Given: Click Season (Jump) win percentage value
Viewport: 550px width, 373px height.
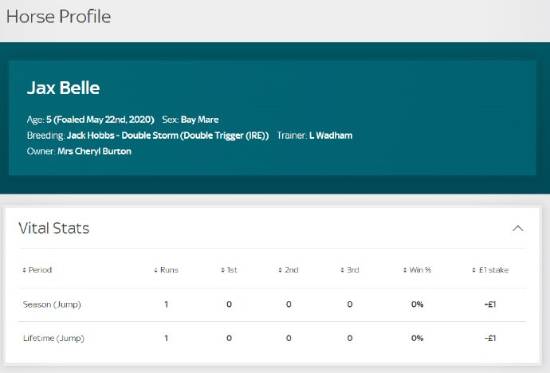Looking at the screenshot, I should [x=417, y=304].
